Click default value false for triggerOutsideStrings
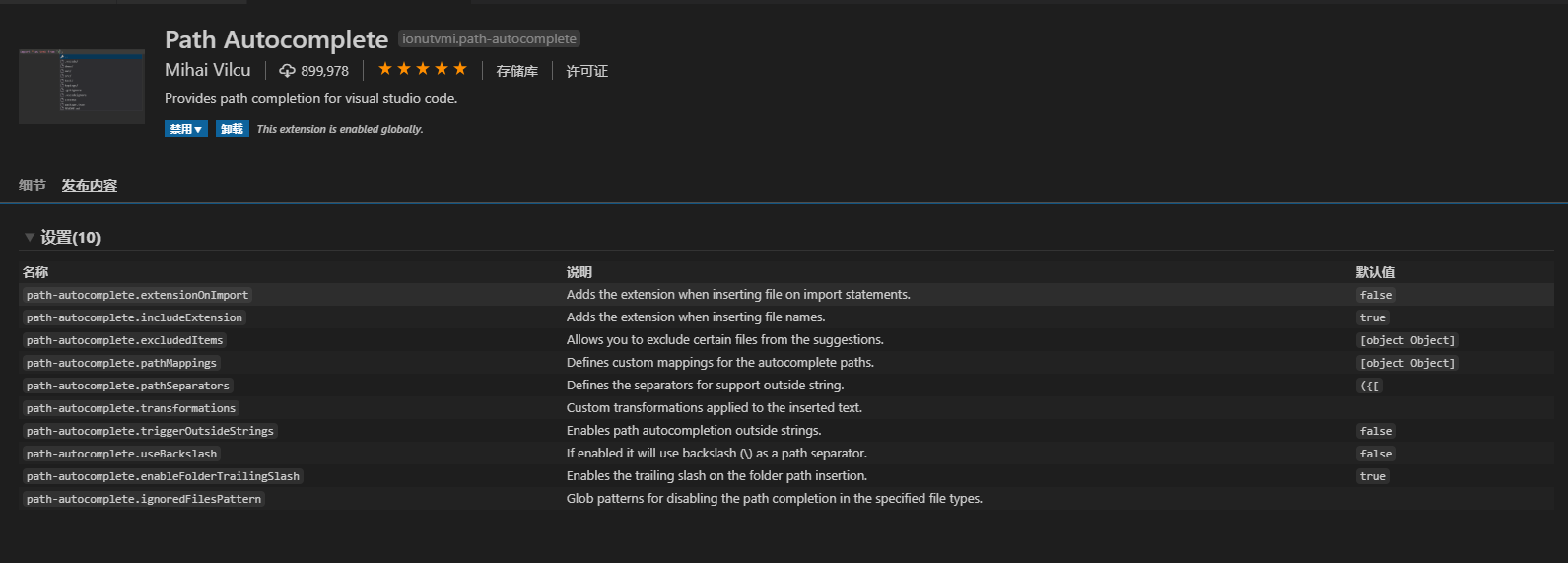 (x=1376, y=431)
